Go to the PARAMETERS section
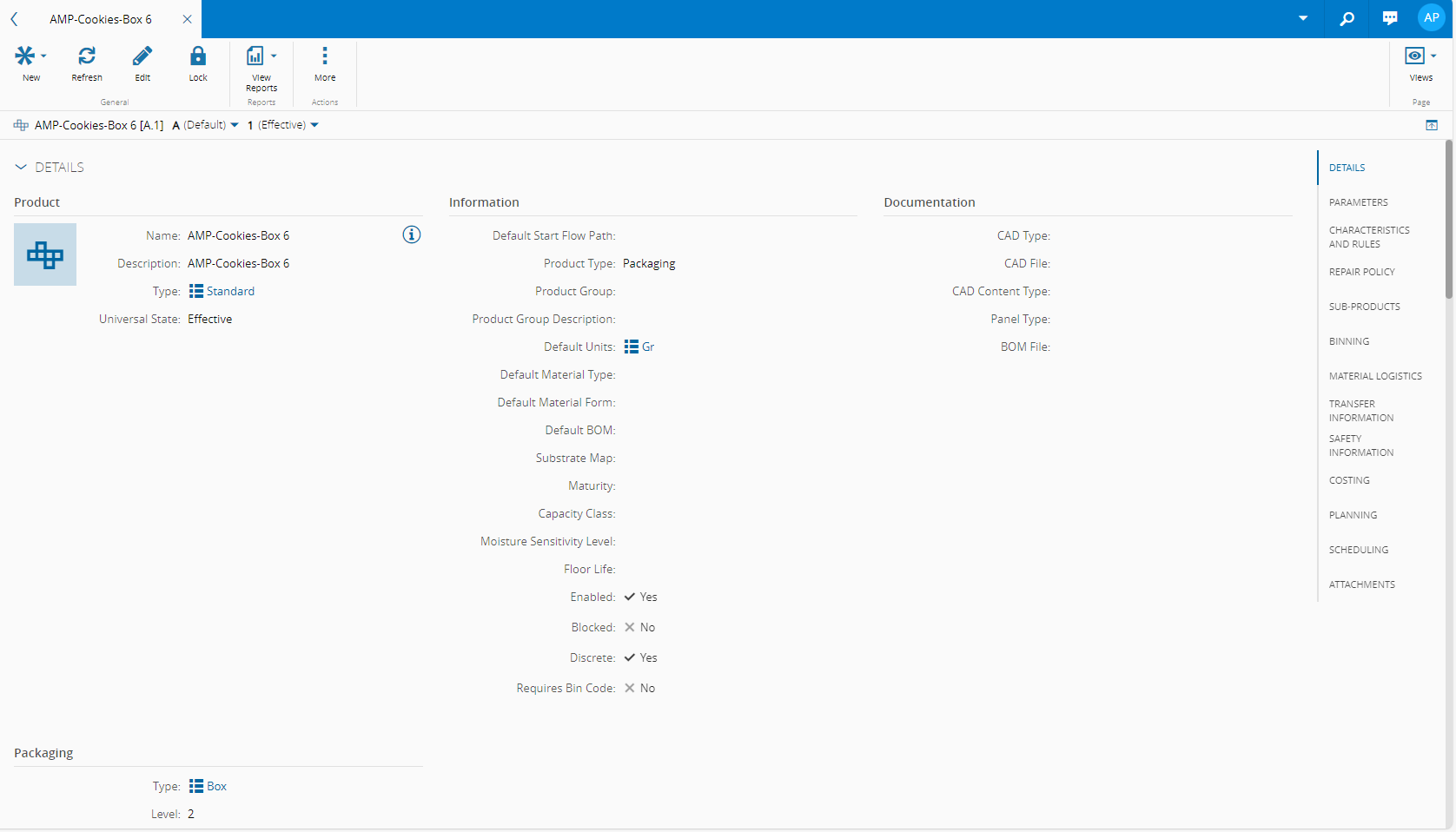The image size is (1456, 832). tap(1358, 202)
